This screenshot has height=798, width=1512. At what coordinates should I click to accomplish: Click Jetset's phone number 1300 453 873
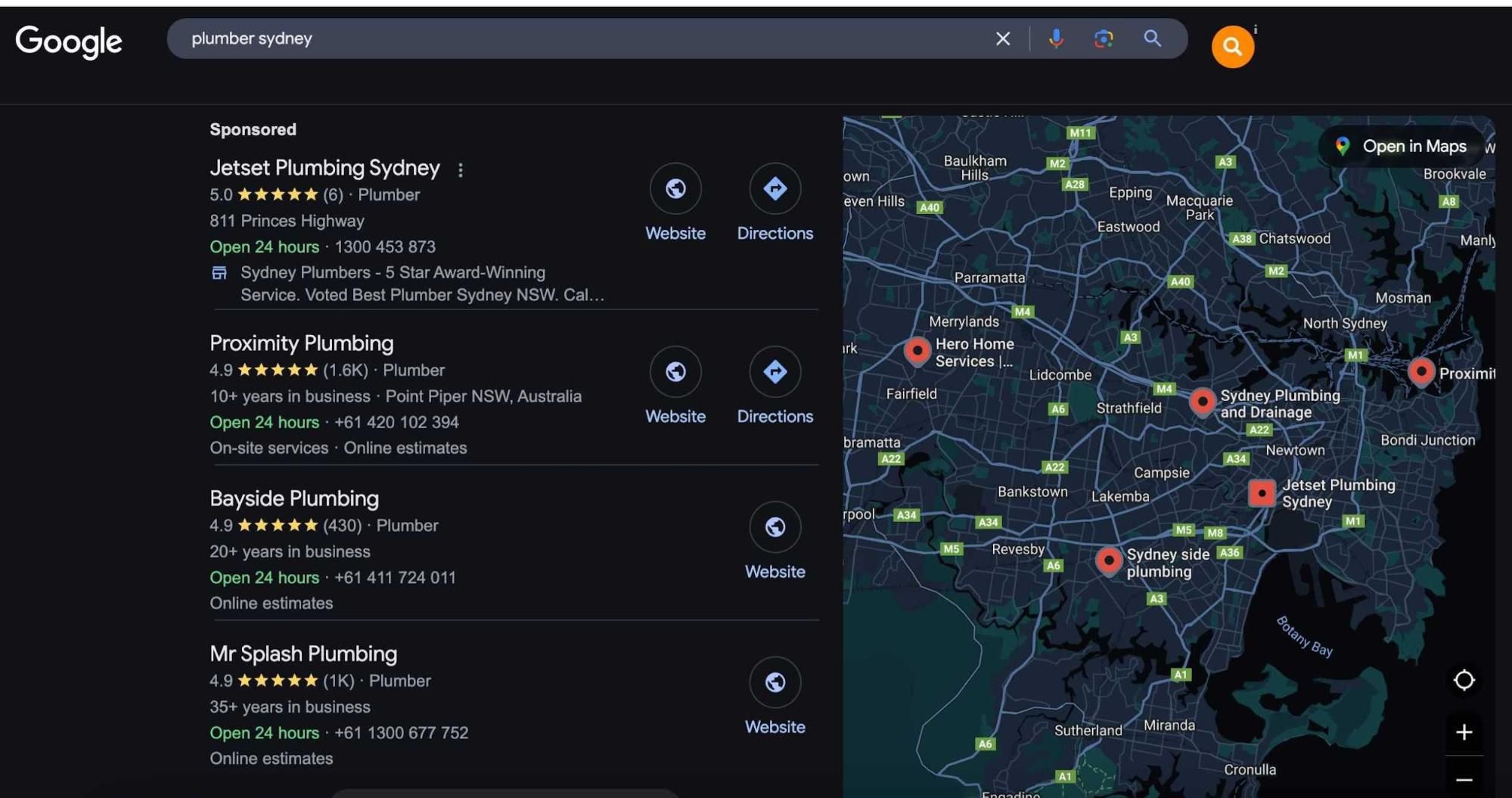point(385,247)
